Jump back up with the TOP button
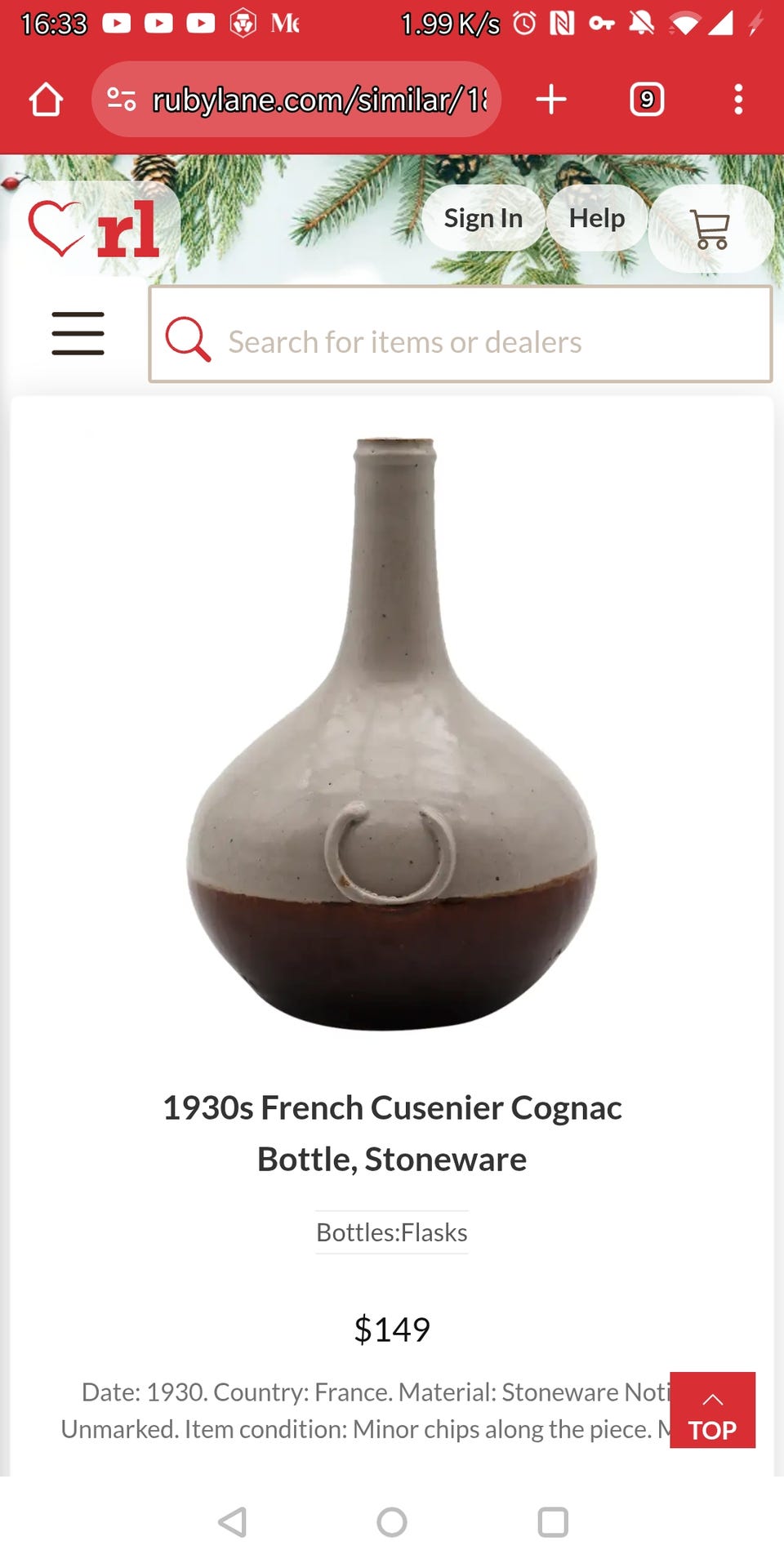 click(712, 1410)
